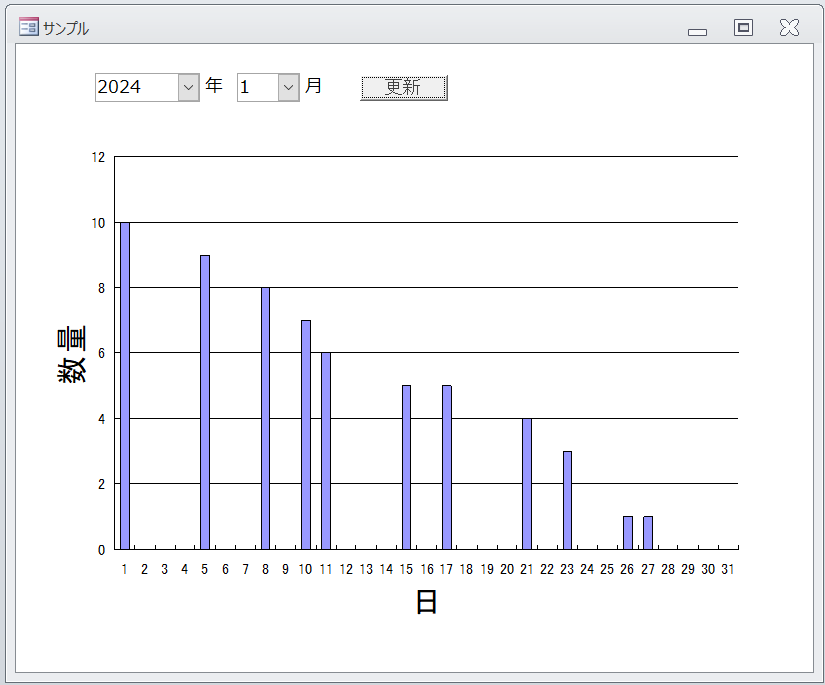The height and width of the screenshot is (685, 825).
Task: Click the bar for day 23
Action: click(567, 500)
